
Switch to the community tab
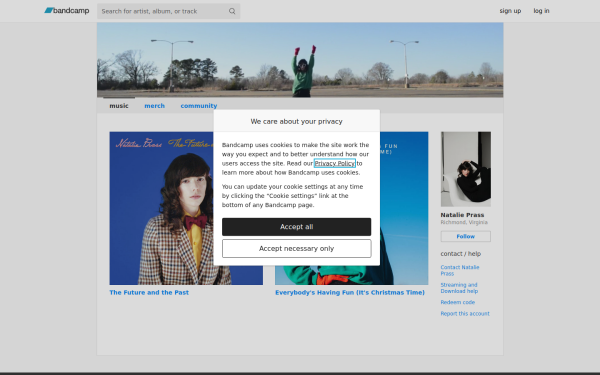tap(199, 106)
